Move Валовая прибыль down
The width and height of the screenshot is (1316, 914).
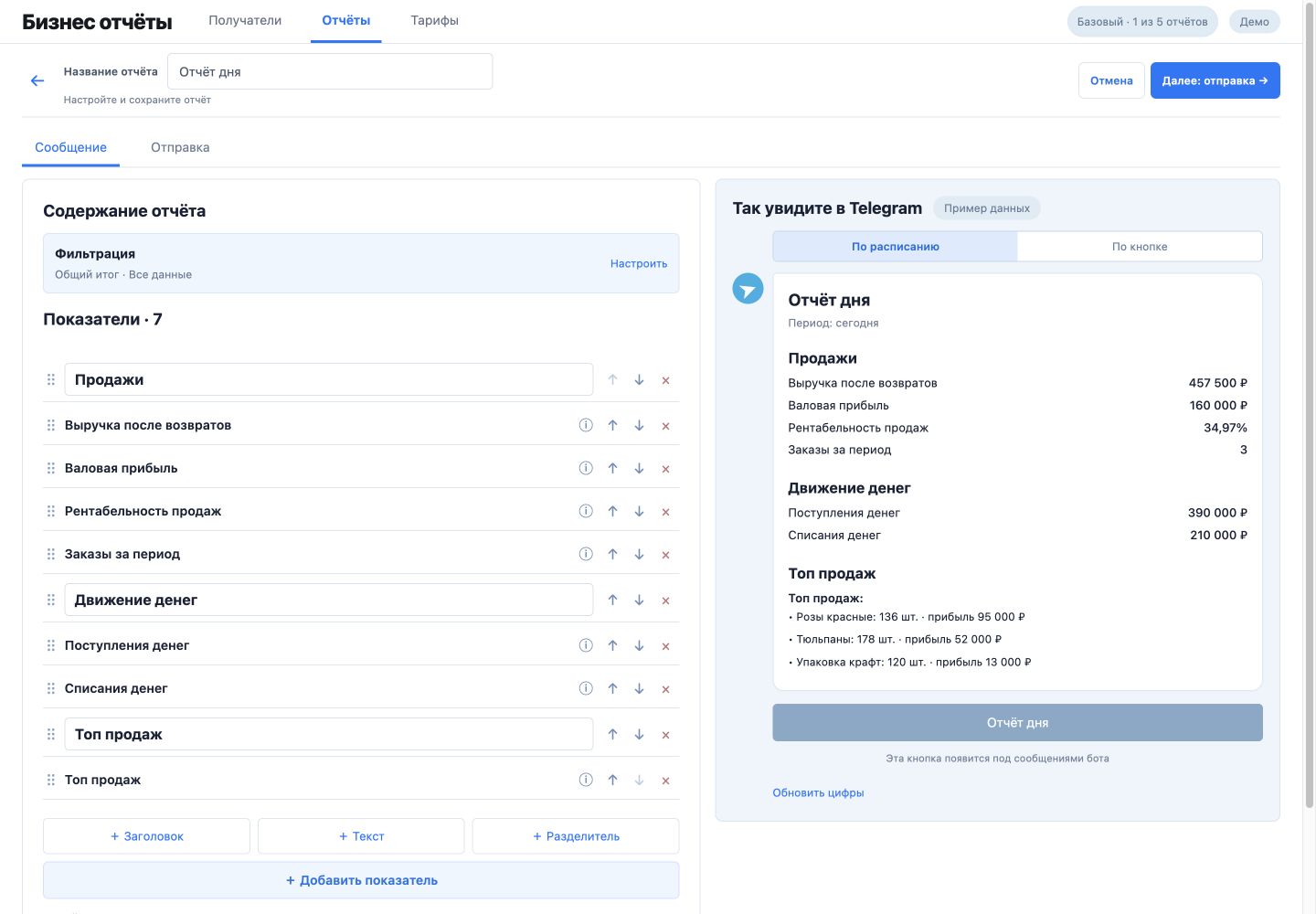click(639, 468)
